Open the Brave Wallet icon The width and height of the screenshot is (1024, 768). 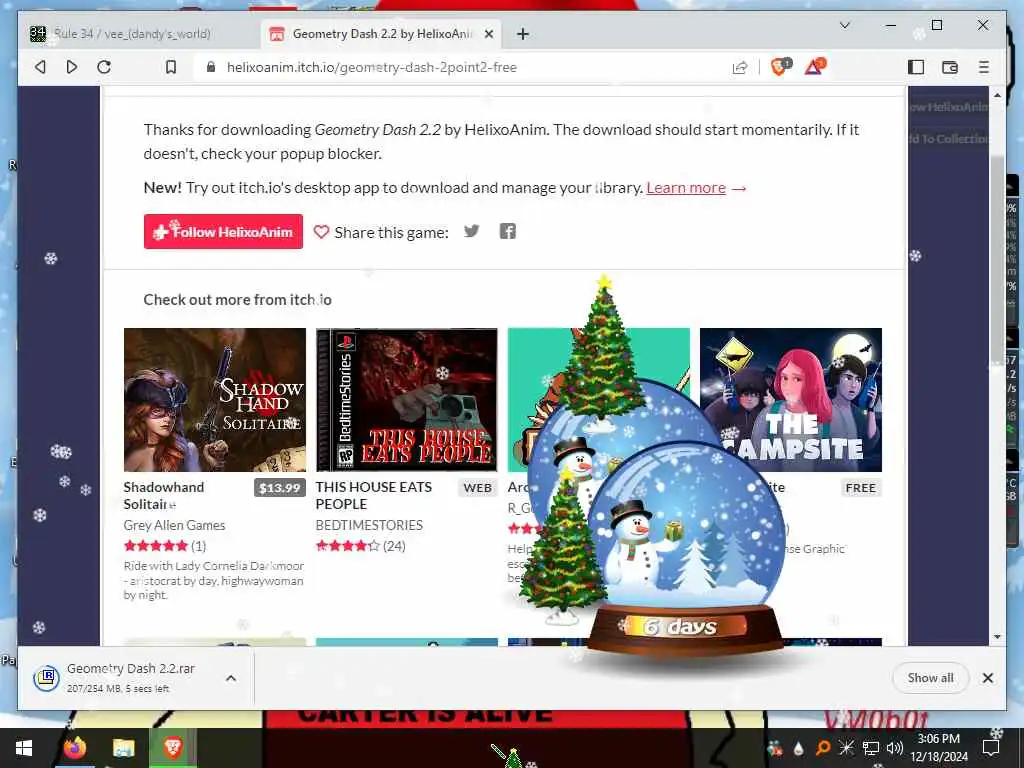[950, 67]
